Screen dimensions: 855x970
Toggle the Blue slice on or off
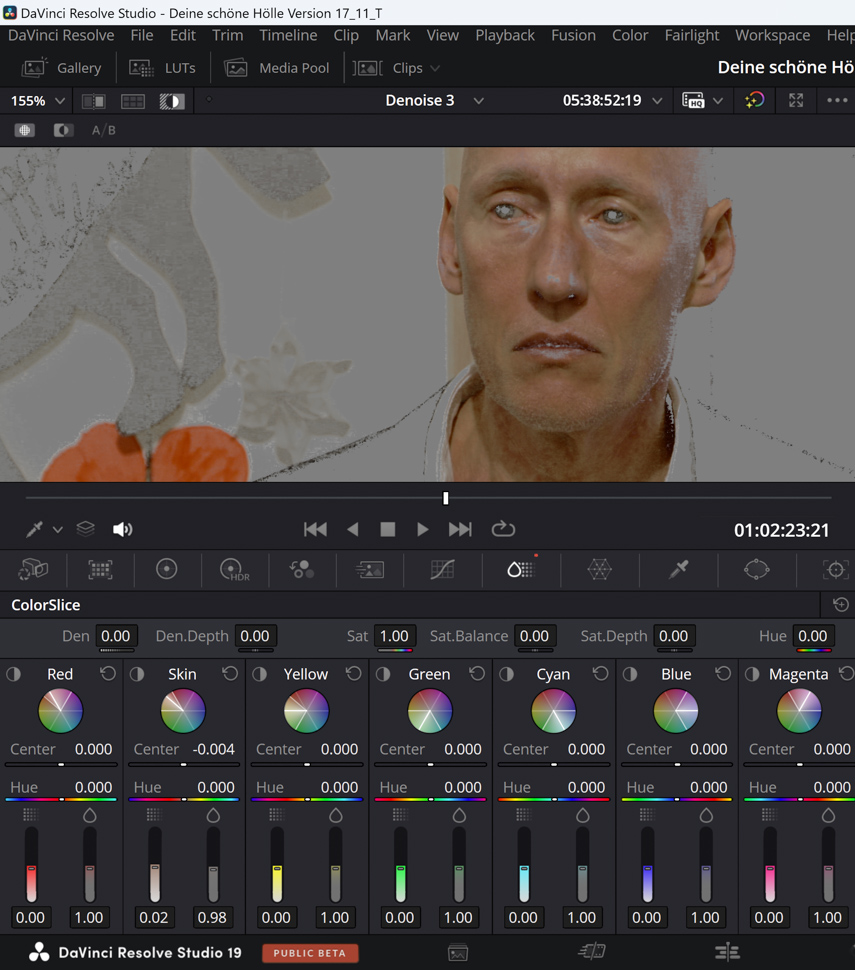point(630,674)
